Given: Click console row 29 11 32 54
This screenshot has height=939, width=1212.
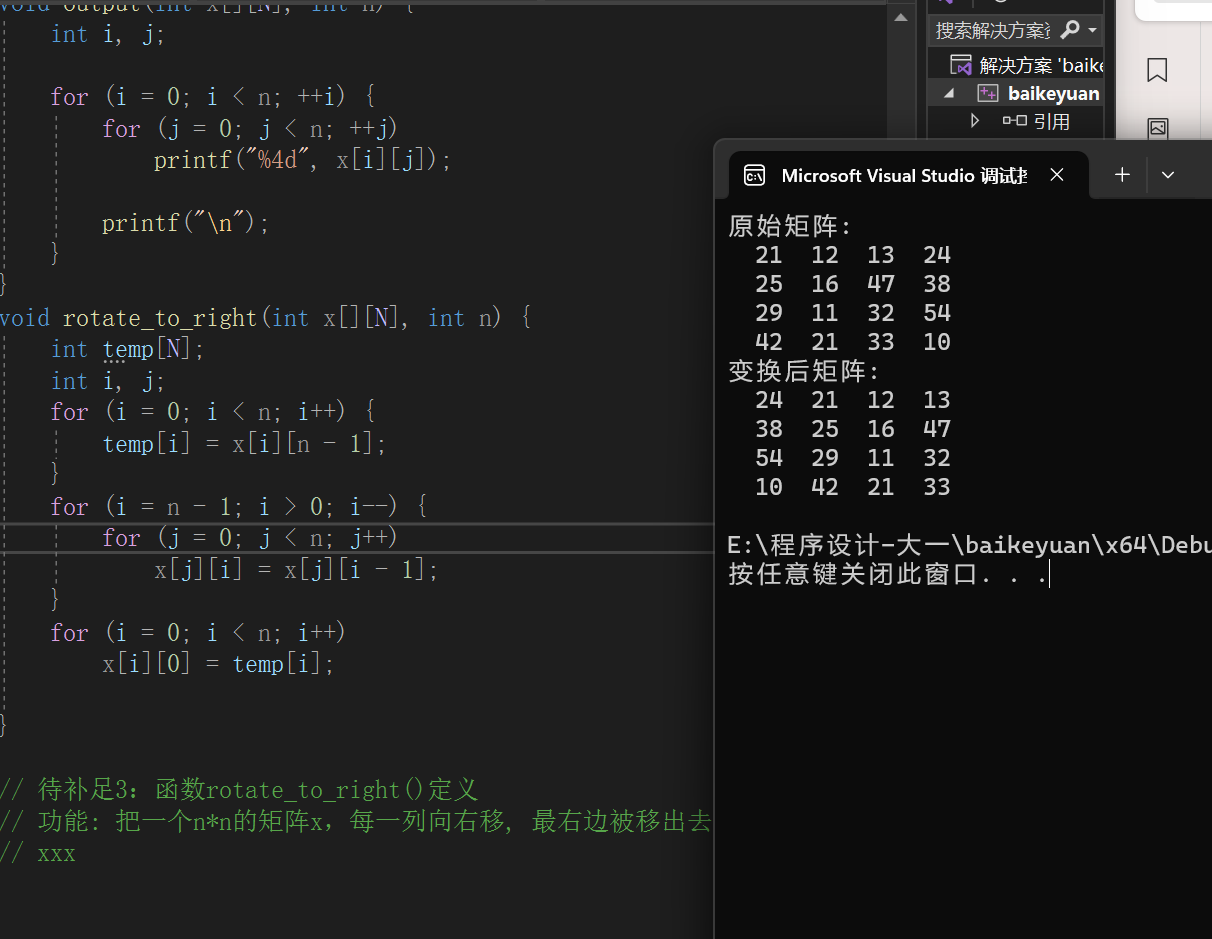Looking at the screenshot, I should 853,313.
